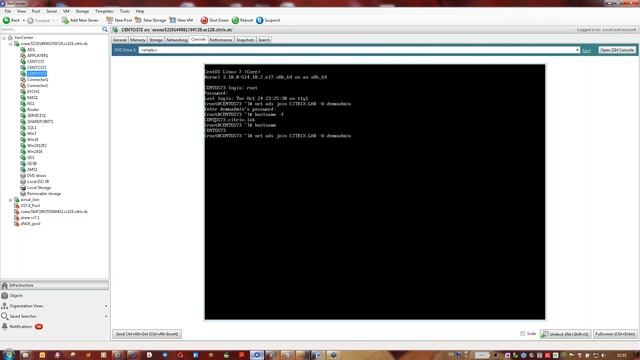
Task: Select the Win2012R2 virtual machine
Action: pos(36,145)
